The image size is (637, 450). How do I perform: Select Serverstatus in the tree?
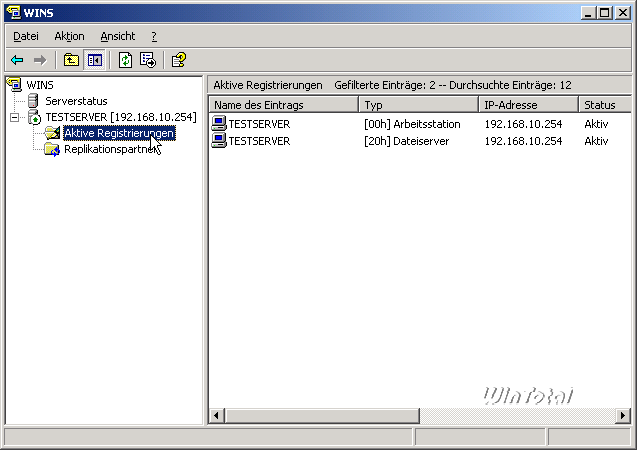76,101
